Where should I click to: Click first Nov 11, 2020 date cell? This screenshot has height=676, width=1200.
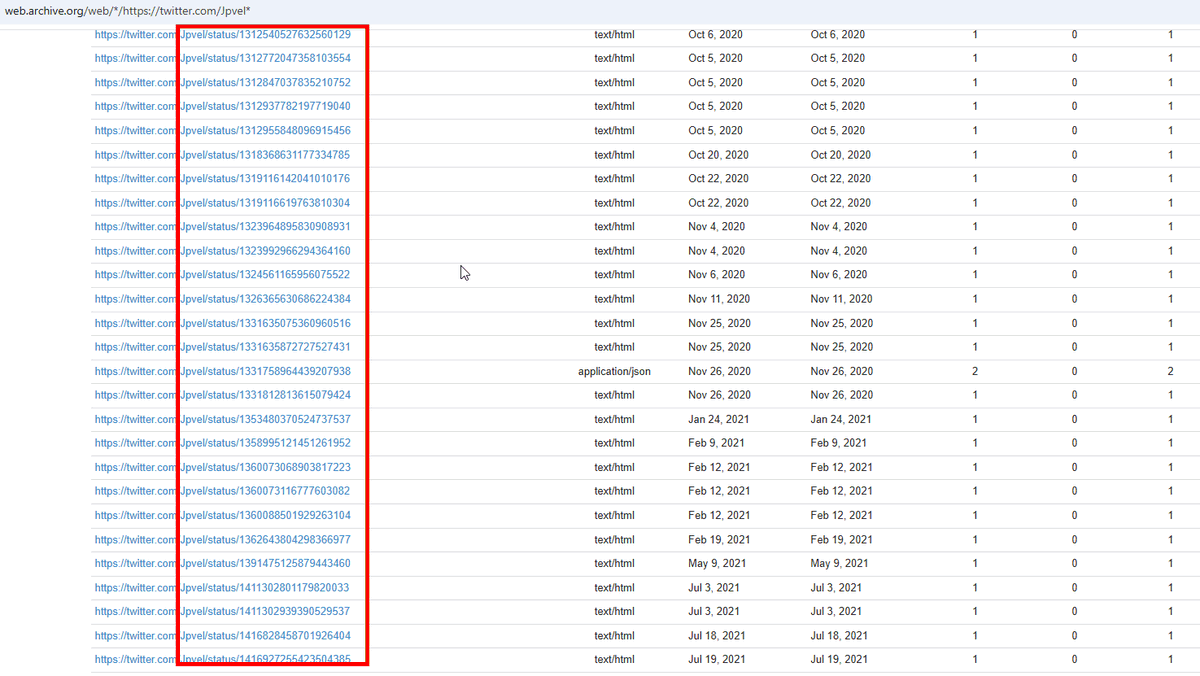719,299
